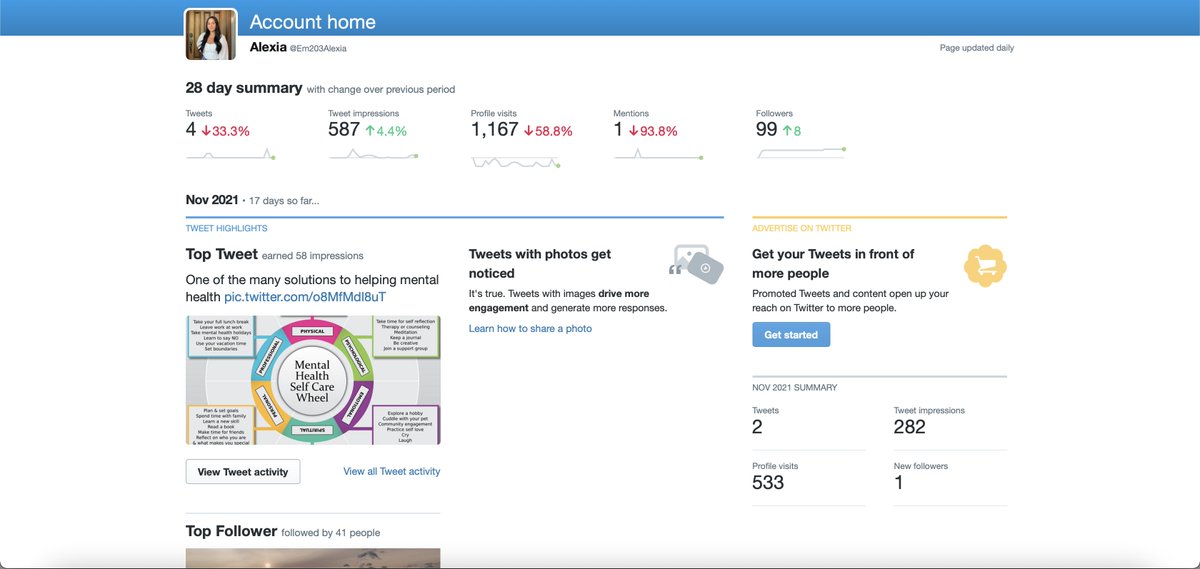The width and height of the screenshot is (1200, 569).
Task: Open View all Tweet activity link
Action: (x=391, y=471)
